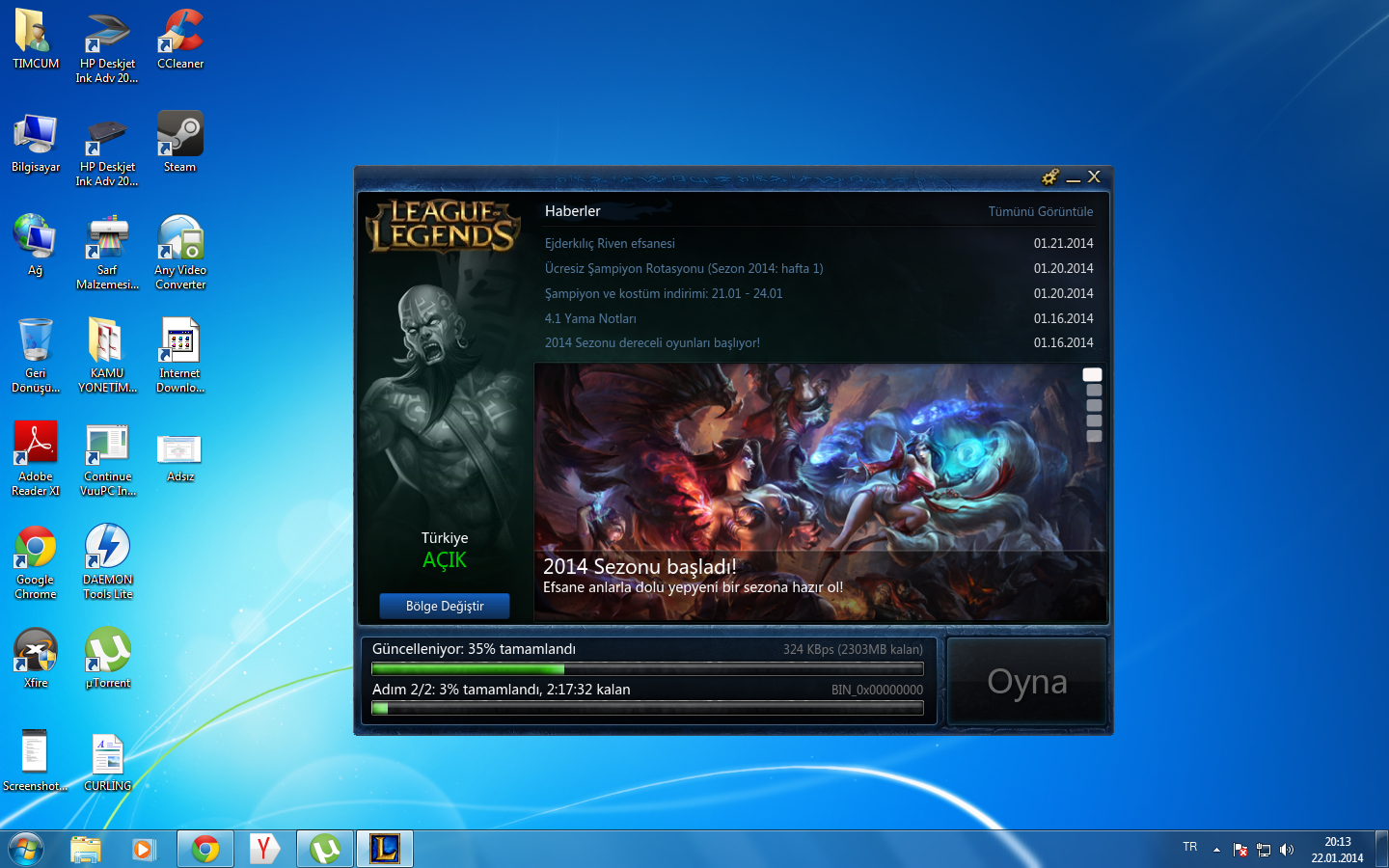Screen dimensions: 1389x868
Task: Click Show Desktop strip on taskbar
Action: pyautogui.click(x=1381, y=849)
